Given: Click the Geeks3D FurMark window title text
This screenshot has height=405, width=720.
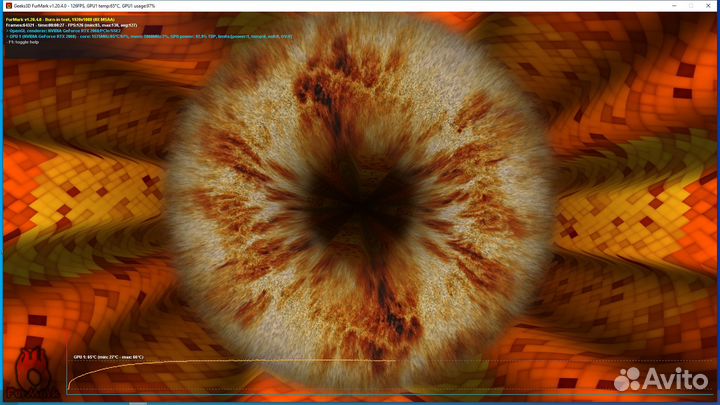Looking at the screenshot, I should (84, 6).
